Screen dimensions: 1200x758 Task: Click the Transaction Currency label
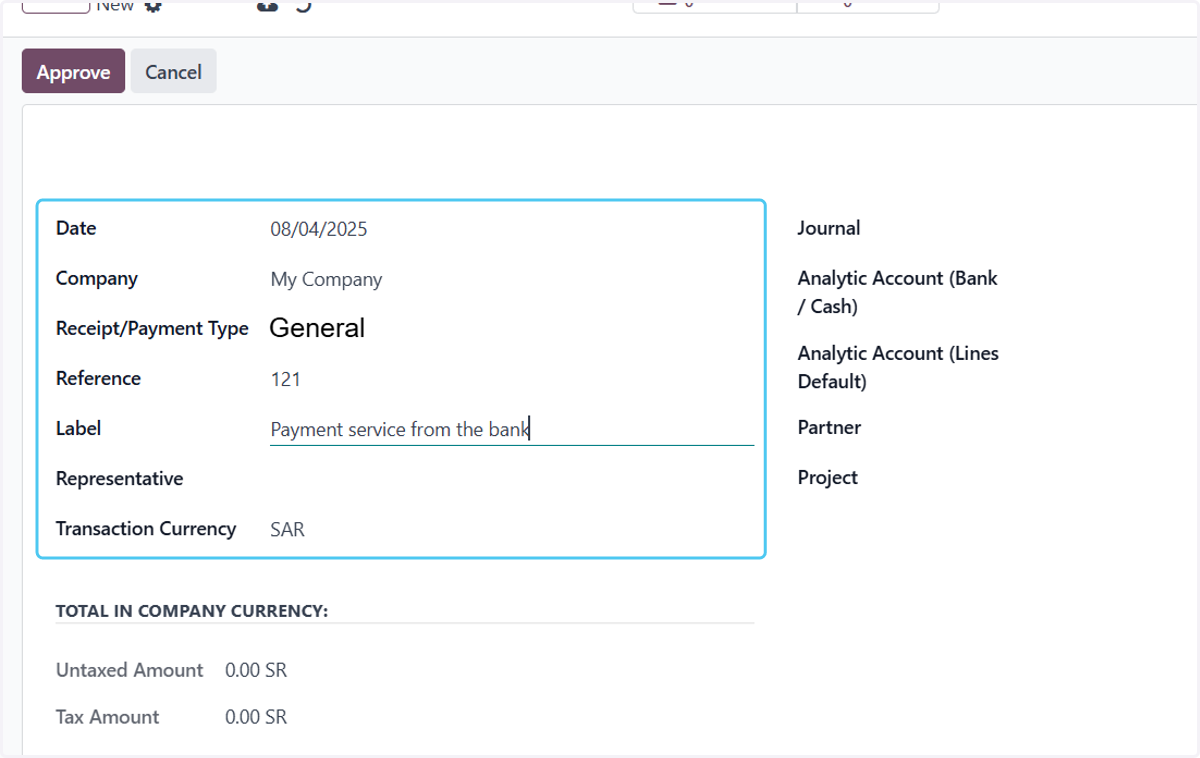pyautogui.click(x=146, y=528)
